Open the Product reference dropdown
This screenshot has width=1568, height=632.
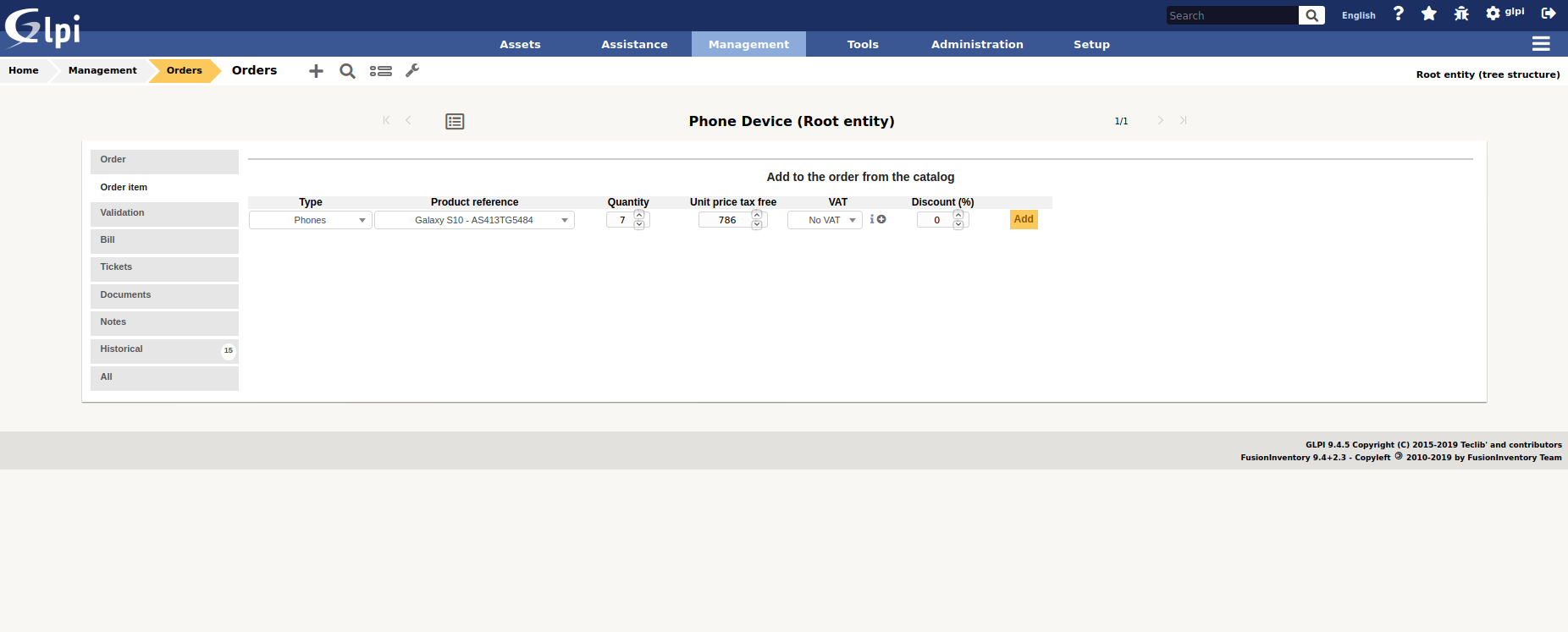(474, 220)
